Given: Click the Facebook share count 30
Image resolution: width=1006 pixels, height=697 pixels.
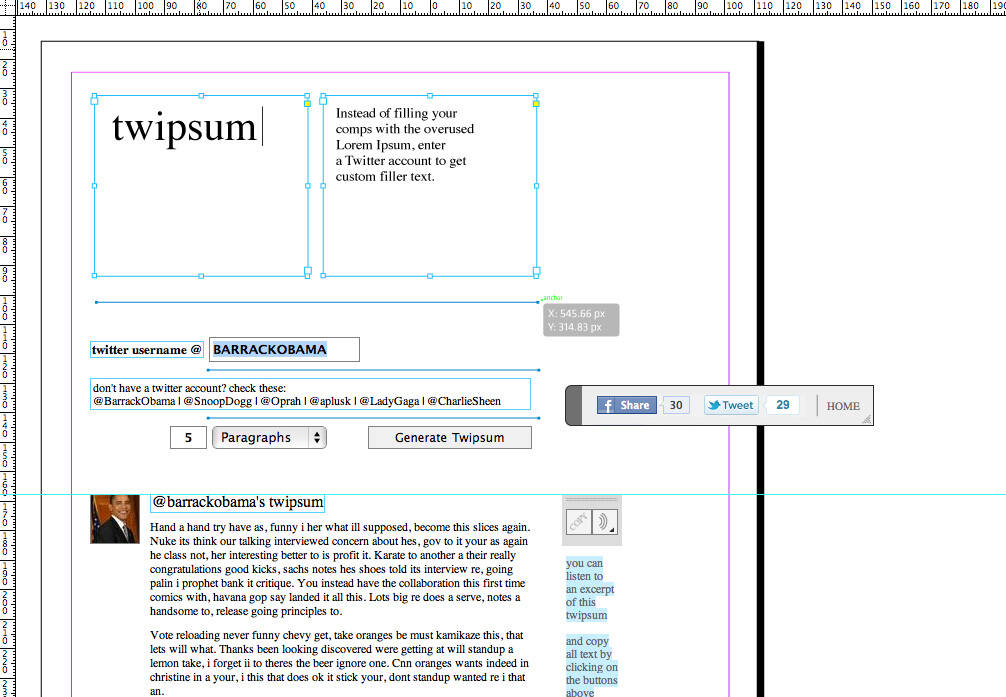Looking at the screenshot, I should coord(676,405).
